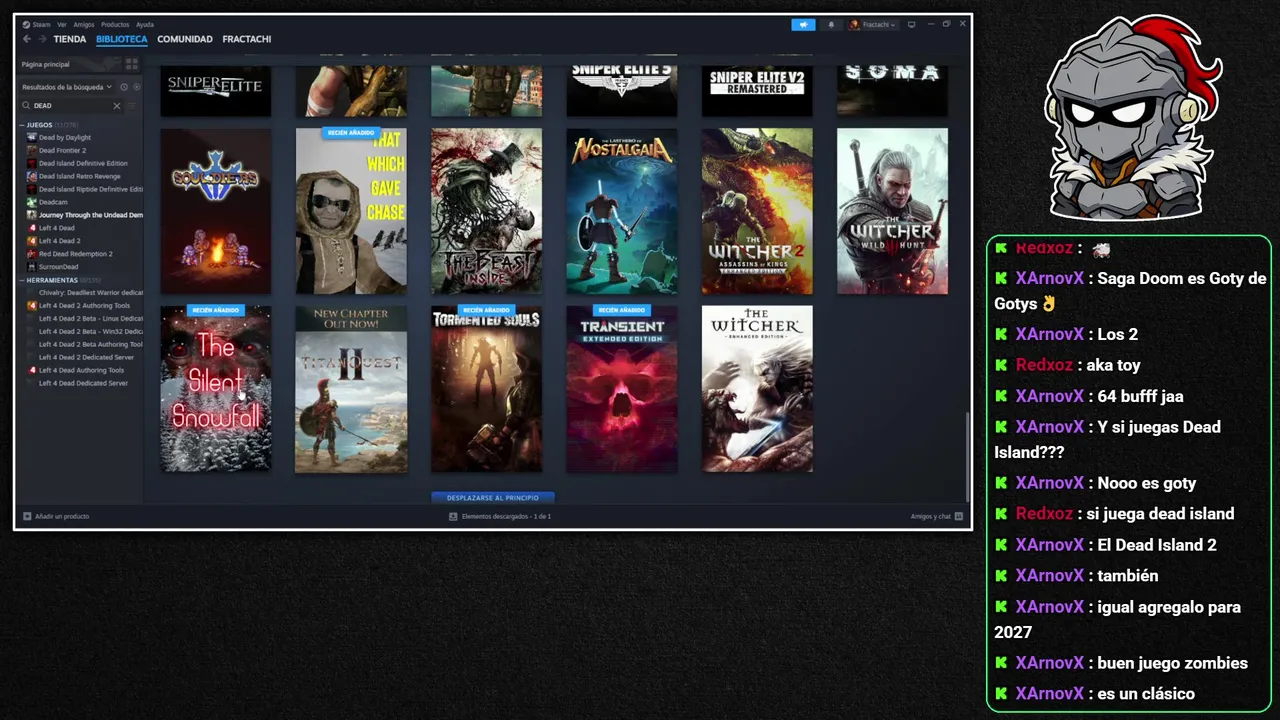Open Transient Extended Edition cover
1280x720 pixels.
(622, 389)
